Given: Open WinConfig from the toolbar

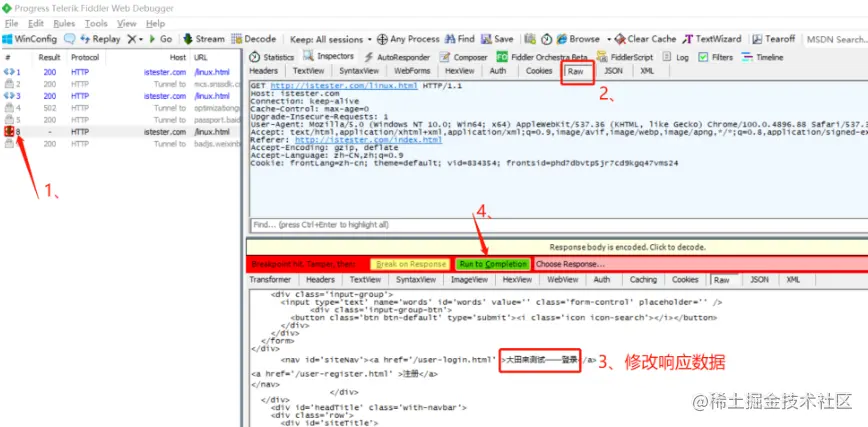Looking at the screenshot, I should pyautogui.click(x=30, y=39).
